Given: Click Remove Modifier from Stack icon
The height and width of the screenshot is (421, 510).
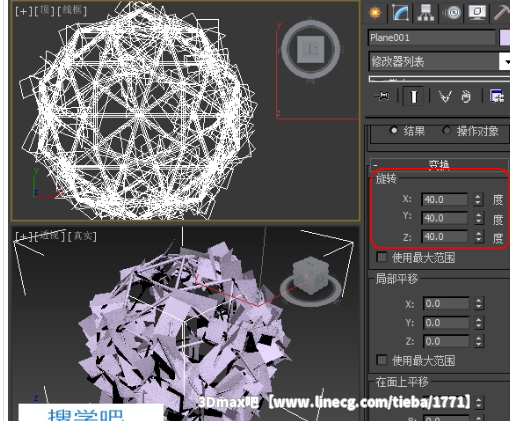Looking at the screenshot, I should [466, 97].
